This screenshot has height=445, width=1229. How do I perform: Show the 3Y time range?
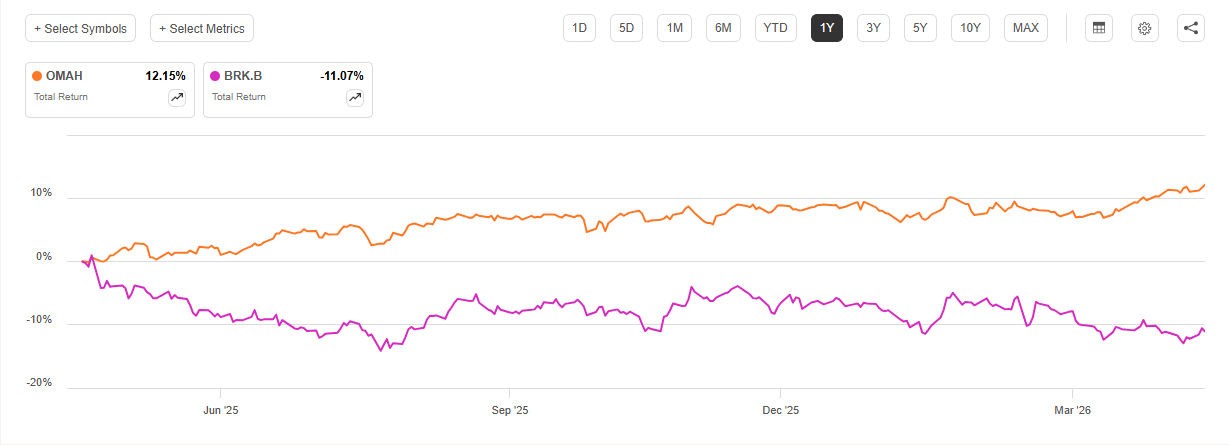[x=873, y=28]
